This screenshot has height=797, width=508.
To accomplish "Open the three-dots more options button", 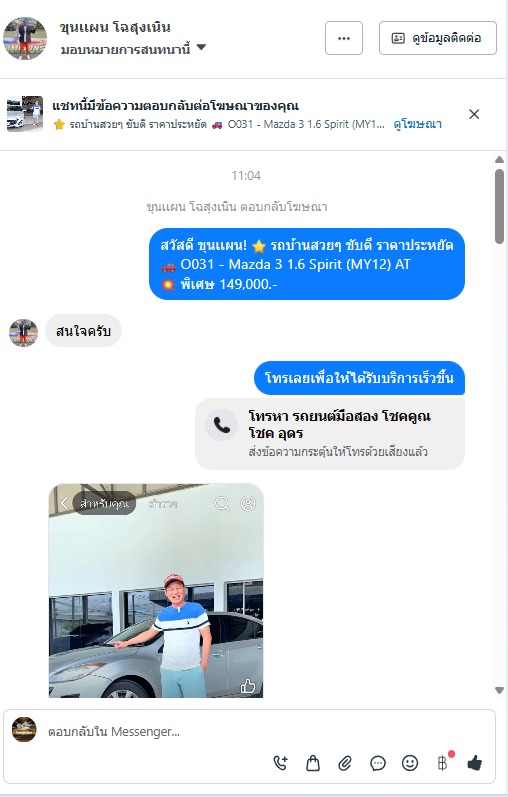I will [344, 38].
